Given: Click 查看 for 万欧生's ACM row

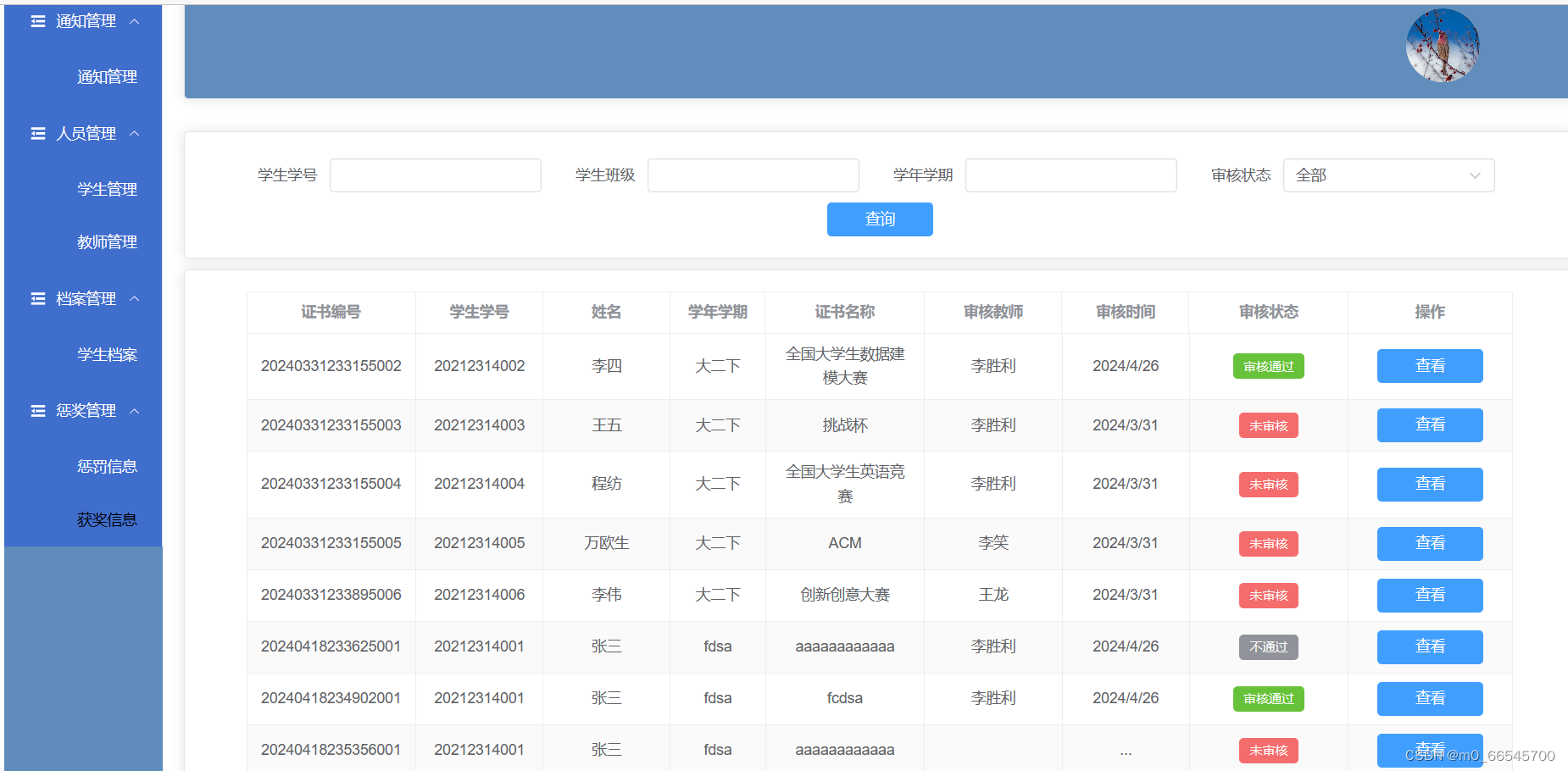Looking at the screenshot, I should 1430,544.
